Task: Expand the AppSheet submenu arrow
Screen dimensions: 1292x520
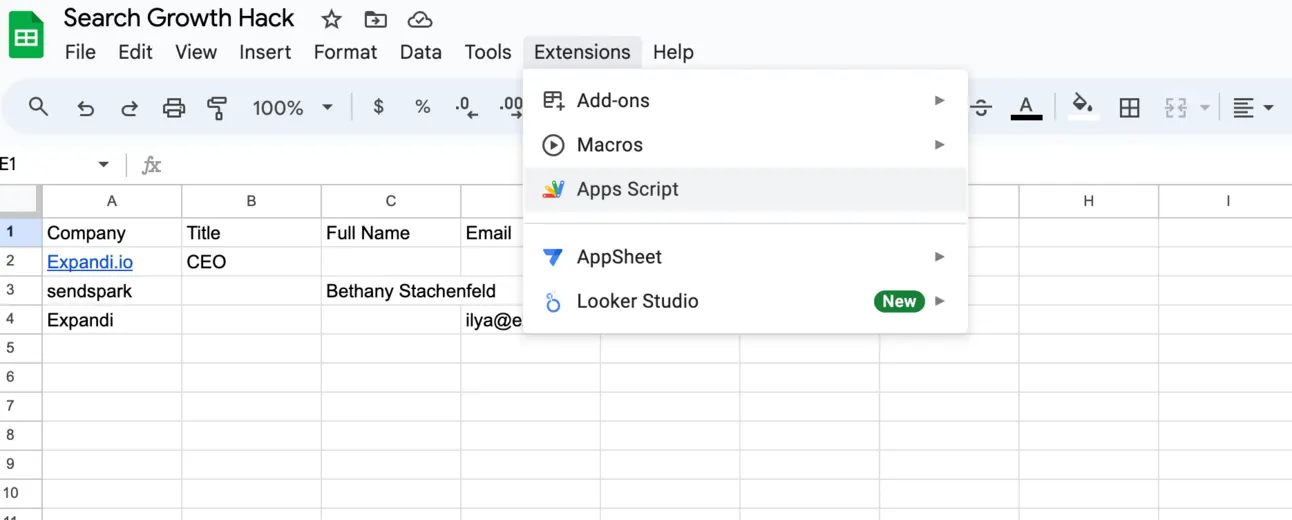Action: coord(940,257)
